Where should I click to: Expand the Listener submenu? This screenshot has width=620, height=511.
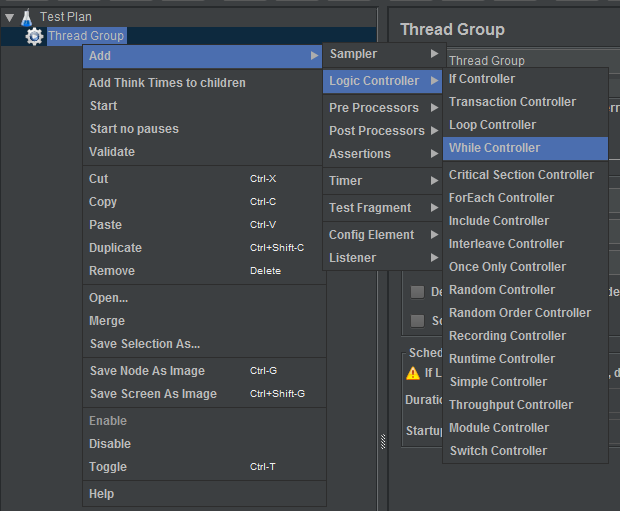pyautogui.click(x=382, y=257)
